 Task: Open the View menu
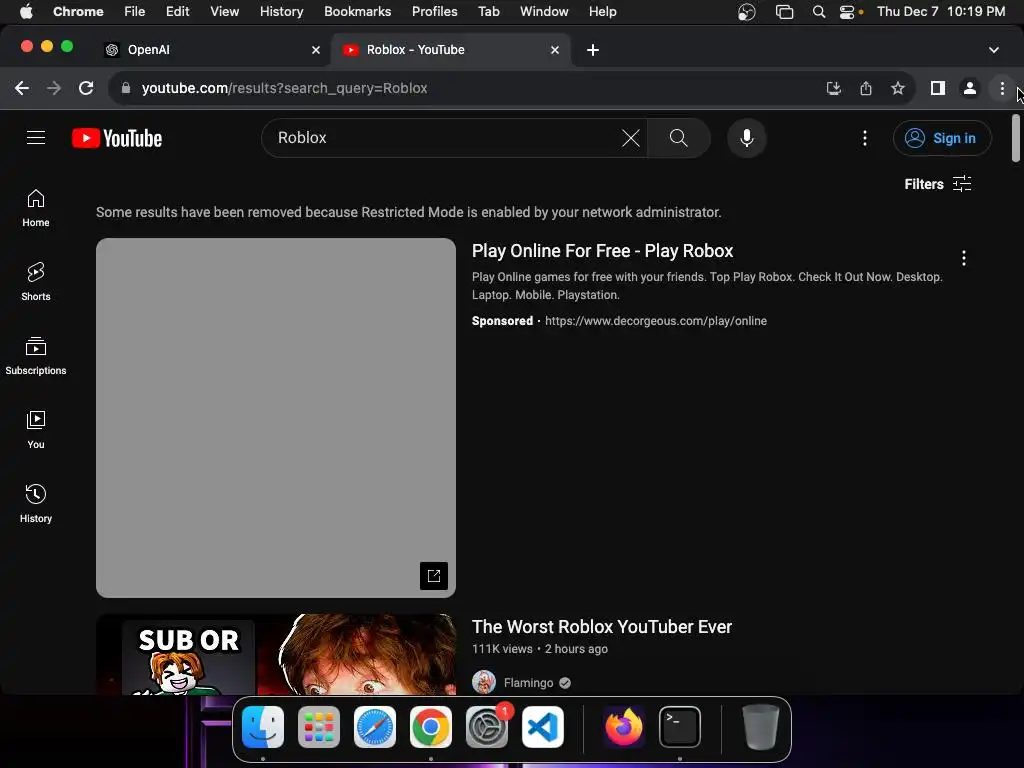pos(224,11)
